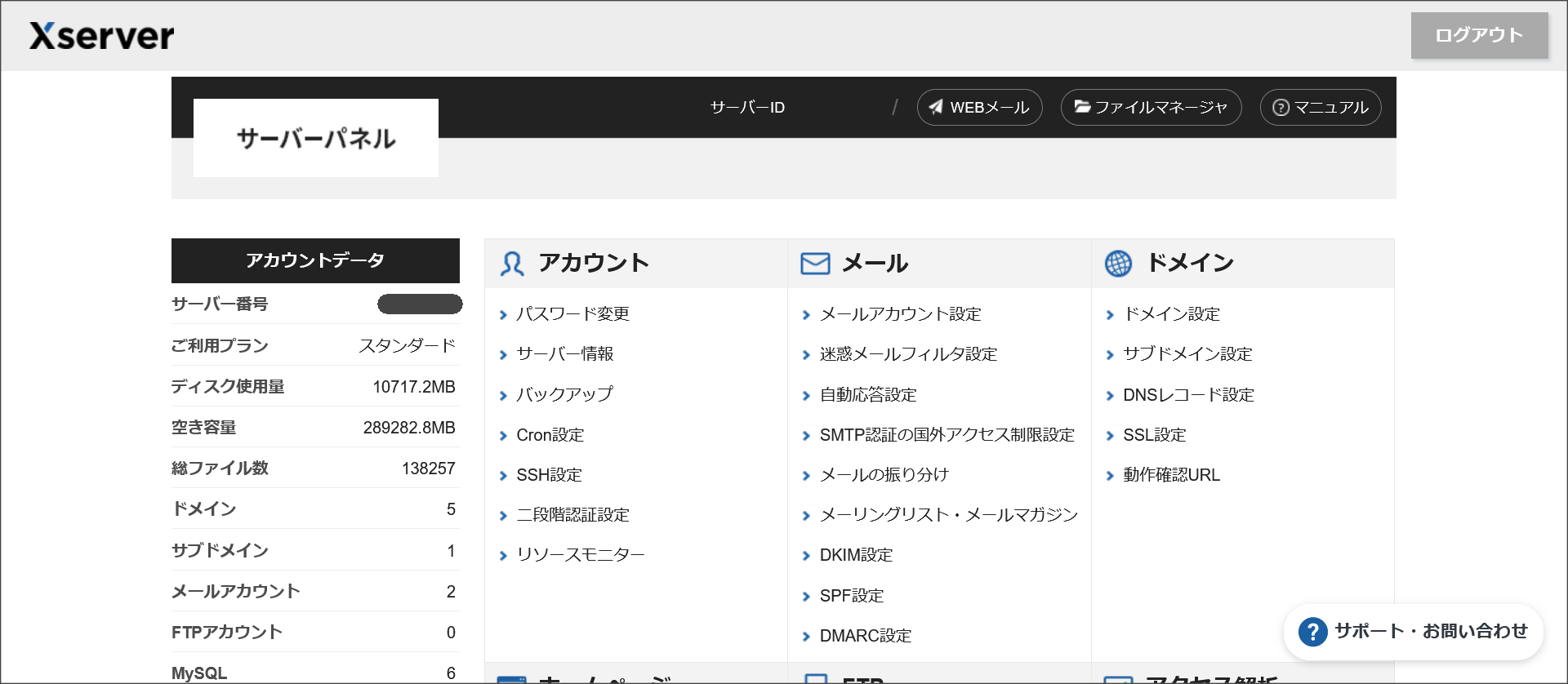Click the blue support question mark icon
The image size is (1568, 684).
tap(1312, 632)
